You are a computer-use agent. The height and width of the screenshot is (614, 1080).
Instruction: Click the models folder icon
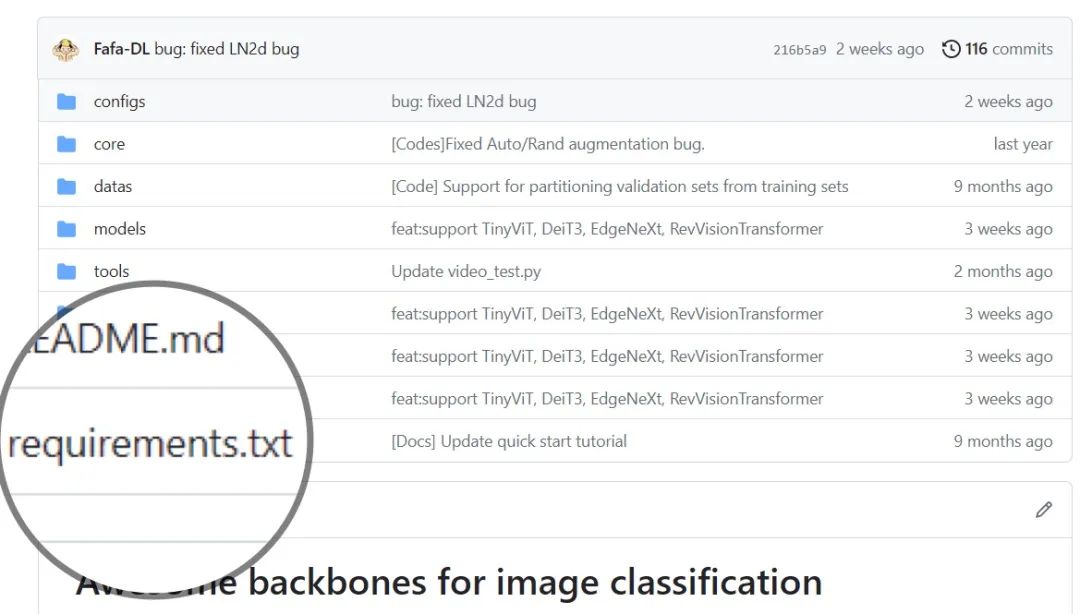[x=66, y=229]
